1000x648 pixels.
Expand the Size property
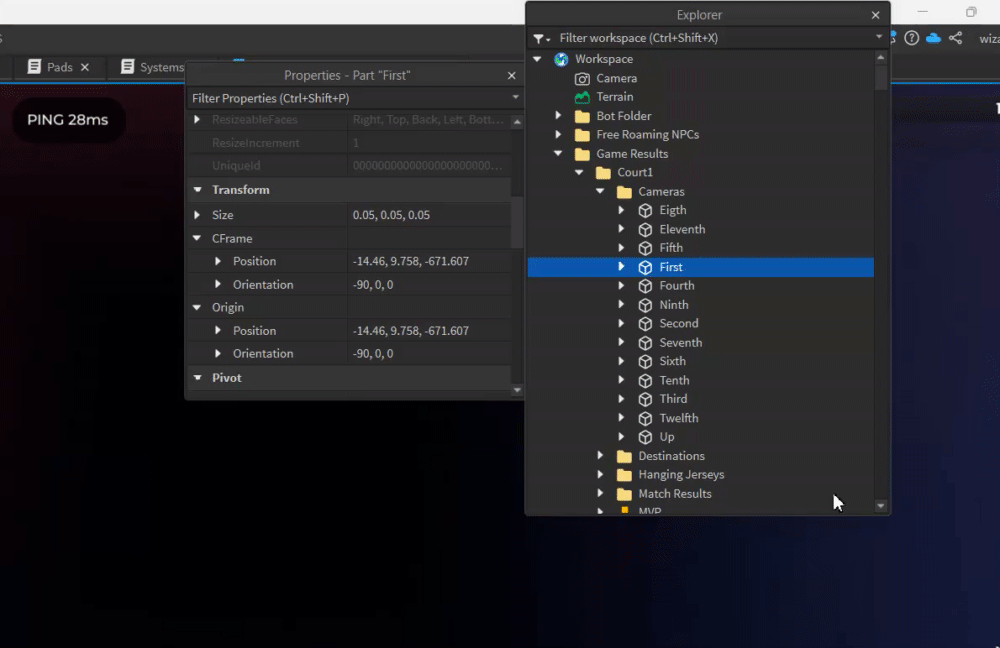click(x=197, y=216)
